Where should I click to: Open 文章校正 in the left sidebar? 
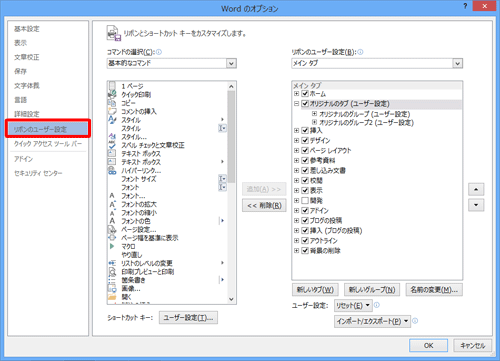(x=27, y=57)
